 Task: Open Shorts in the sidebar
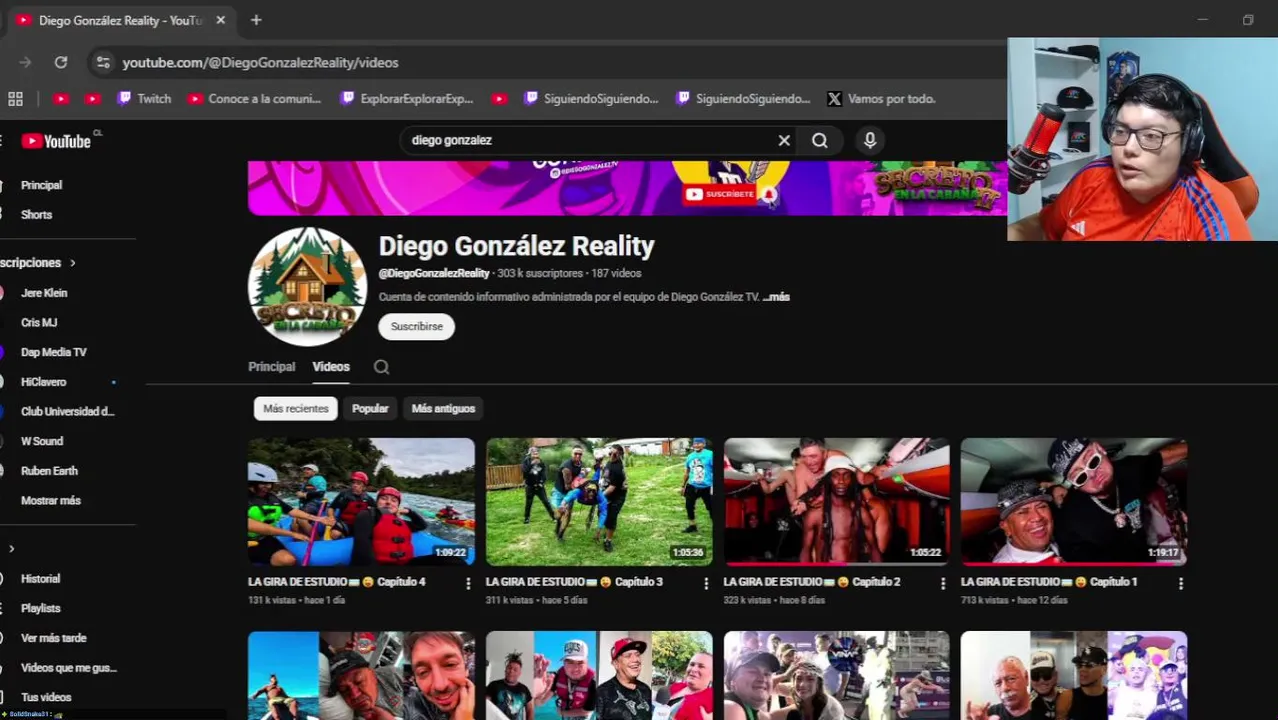[x=37, y=215]
